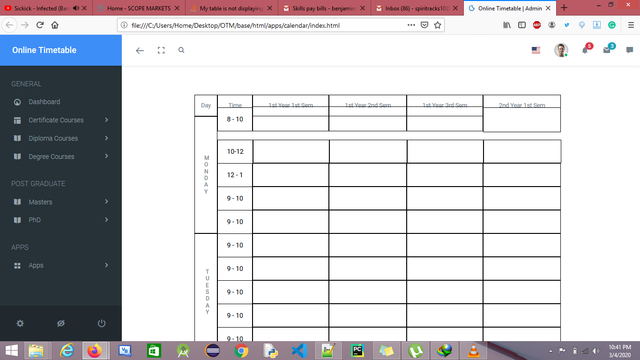The height and width of the screenshot is (360, 640).
Task: Open Visual Studio Code from taskbar
Action: coord(299,351)
